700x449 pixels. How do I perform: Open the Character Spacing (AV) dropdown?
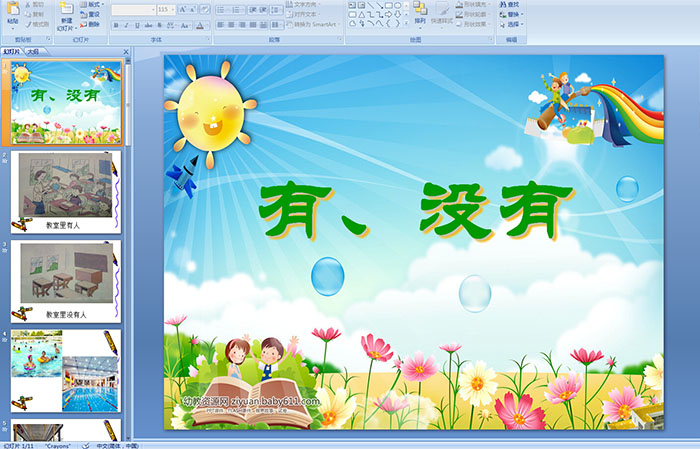(x=172, y=25)
